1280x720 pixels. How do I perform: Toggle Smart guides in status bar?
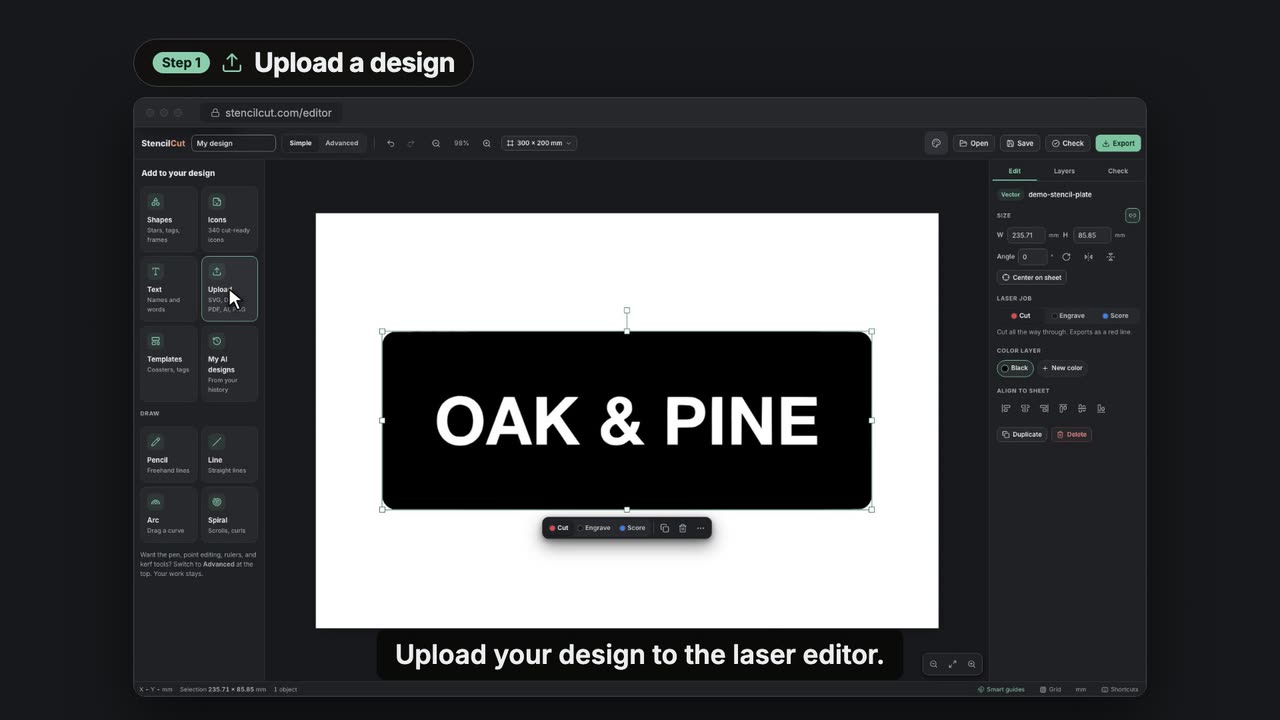pyautogui.click(x=1003, y=689)
